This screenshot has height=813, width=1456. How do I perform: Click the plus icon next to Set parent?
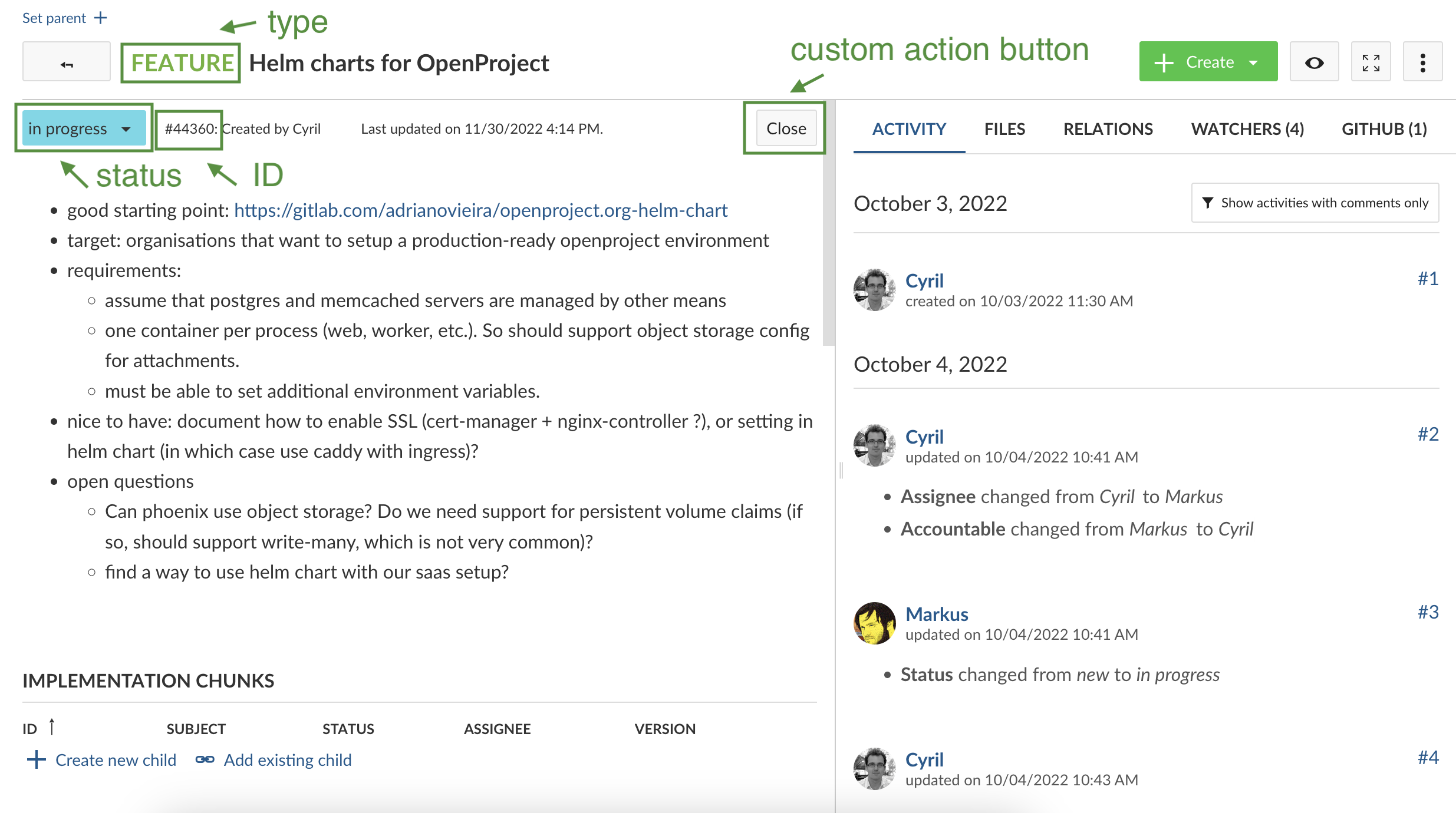point(101,18)
